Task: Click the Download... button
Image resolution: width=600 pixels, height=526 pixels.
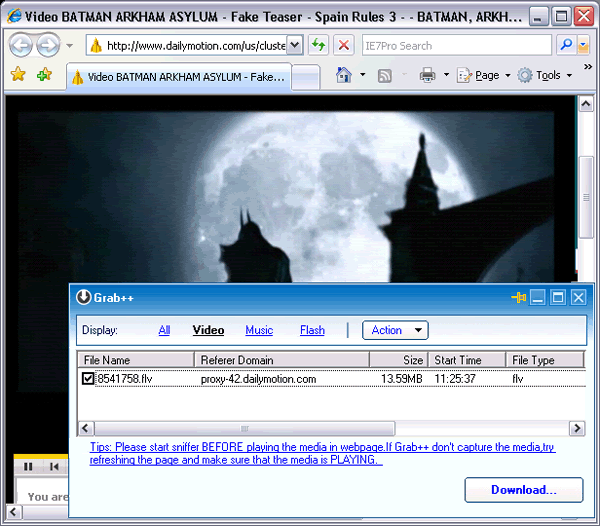Action: pyautogui.click(x=524, y=490)
